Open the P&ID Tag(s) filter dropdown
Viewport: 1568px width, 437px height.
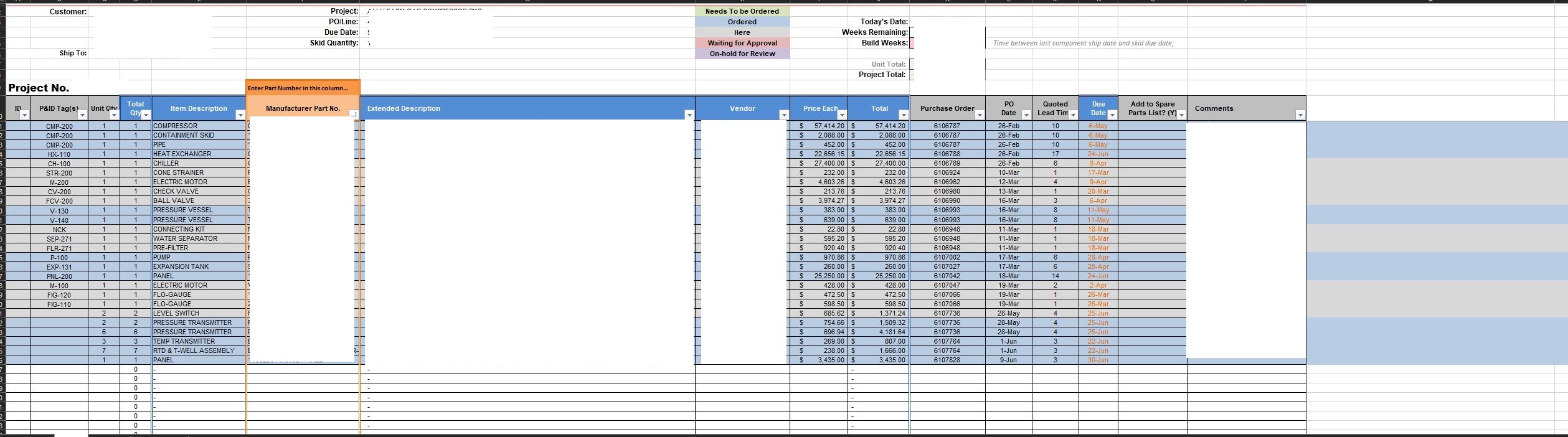(x=82, y=115)
